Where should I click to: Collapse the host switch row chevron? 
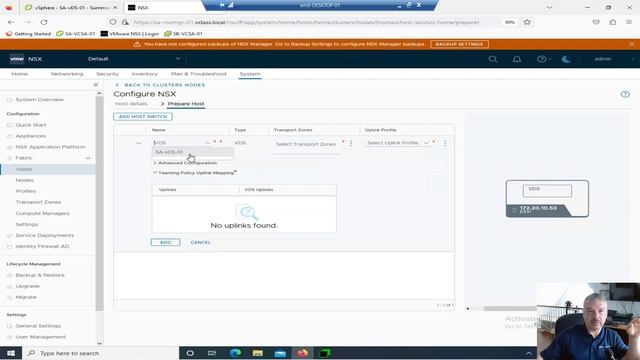pyautogui.click(x=139, y=143)
